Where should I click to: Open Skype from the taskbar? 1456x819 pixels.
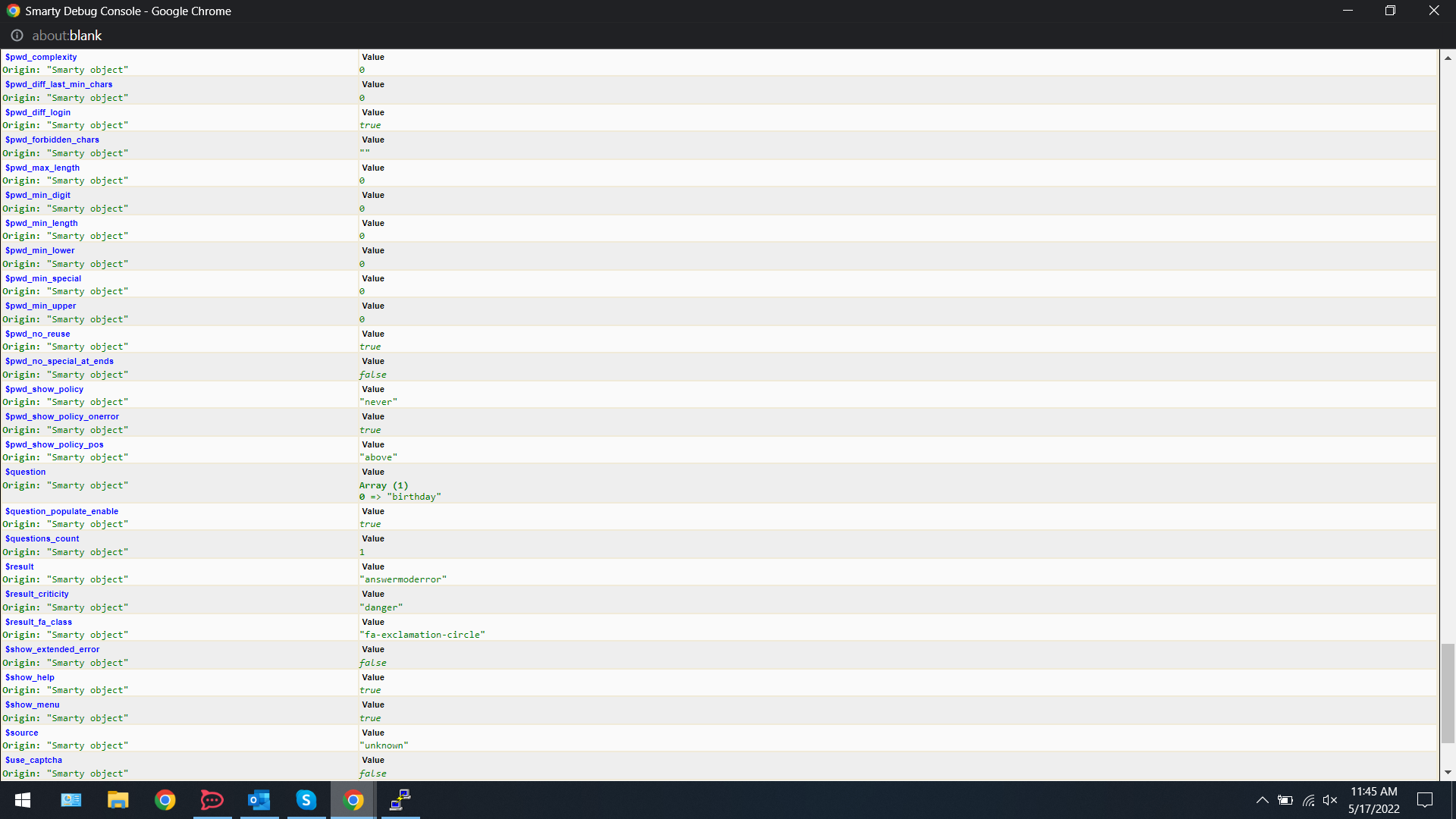[x=306, y=800]
